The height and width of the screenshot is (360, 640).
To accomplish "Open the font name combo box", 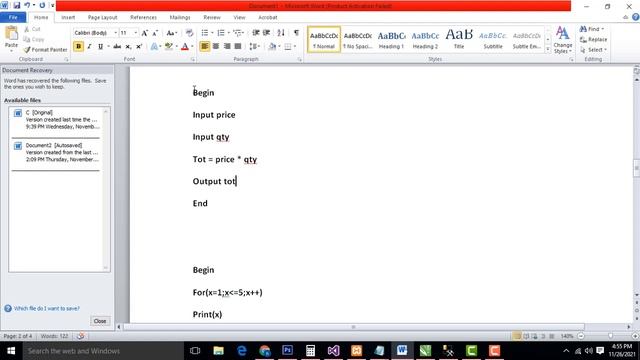I will [96, 33].
